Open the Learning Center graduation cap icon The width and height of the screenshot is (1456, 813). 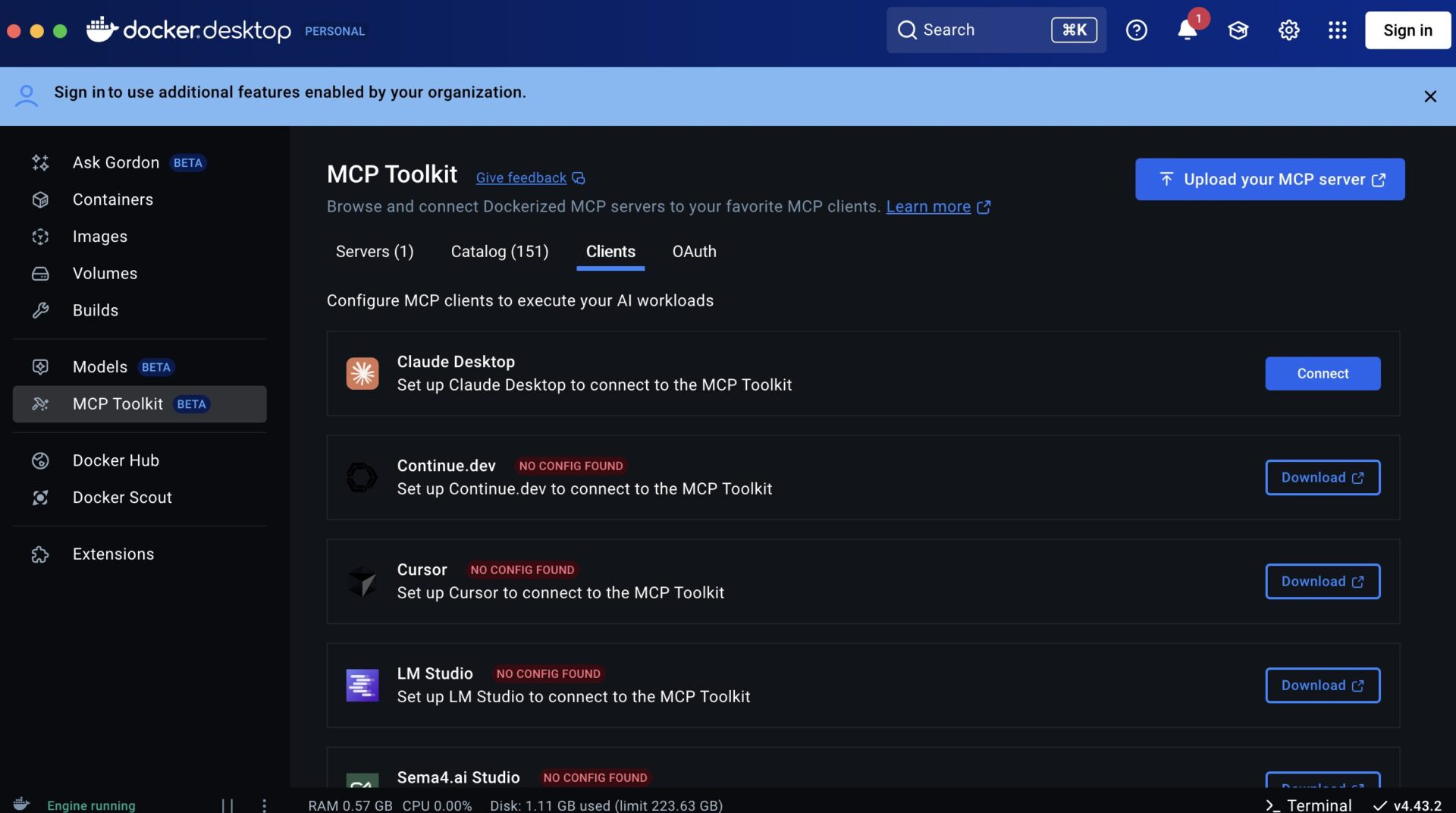point(1238,30)
